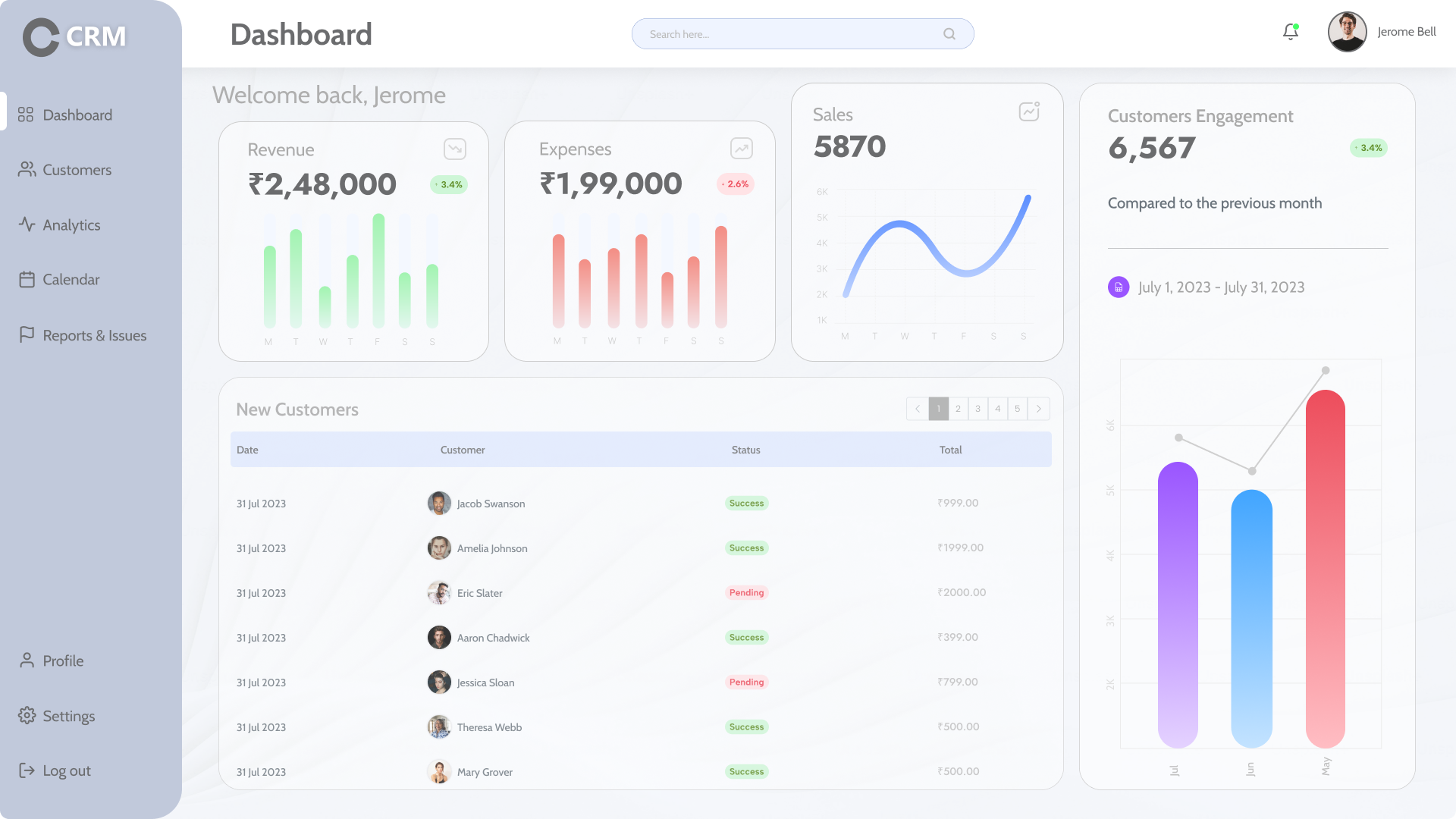1456x819 pixels.
Task: Go back using the left pagination chevron
Action: point(917,408)
